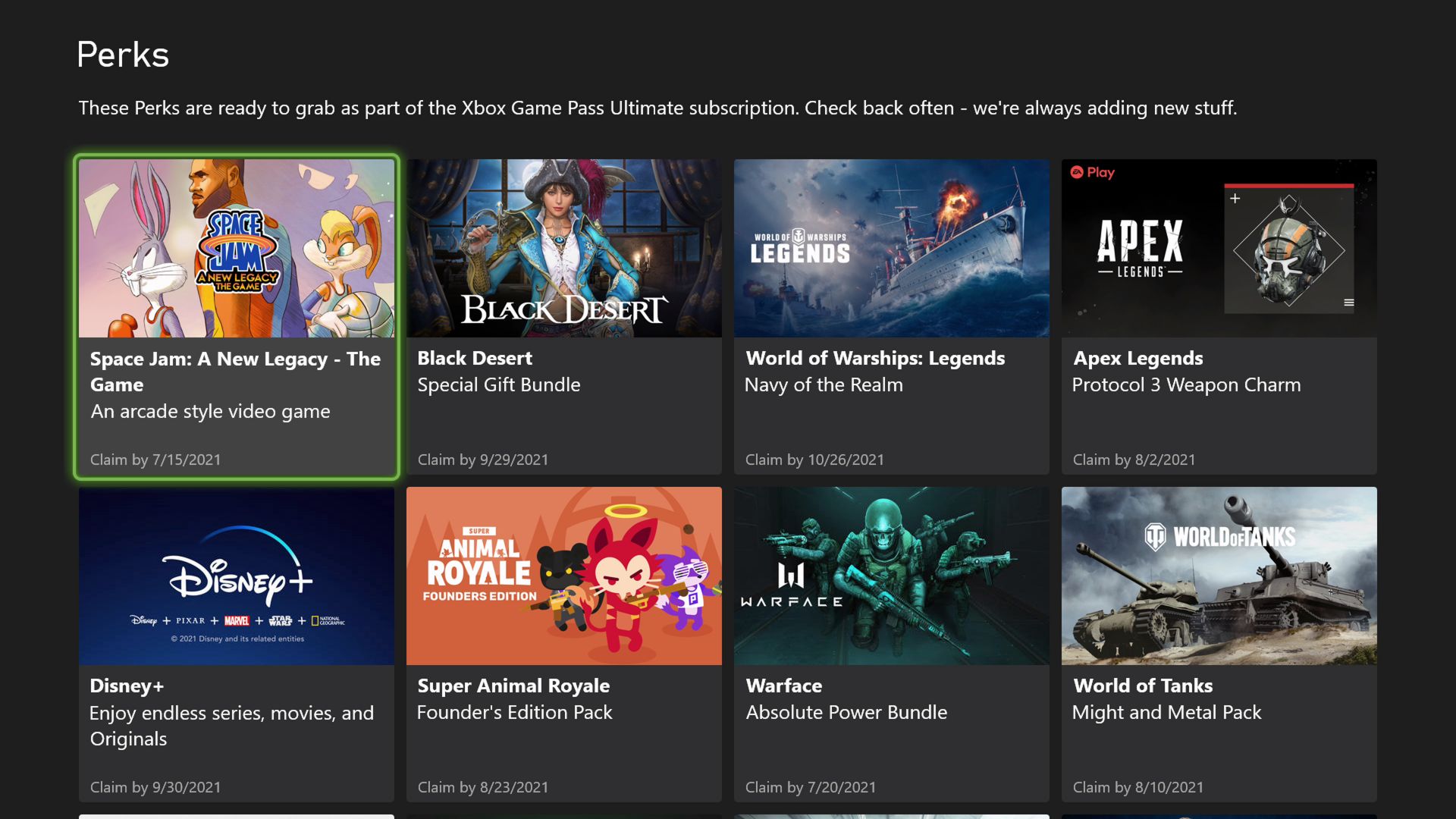
Task: Click Claim by 8/10/2021 on World of Tanks
Action: click(x=1137, y=787)
